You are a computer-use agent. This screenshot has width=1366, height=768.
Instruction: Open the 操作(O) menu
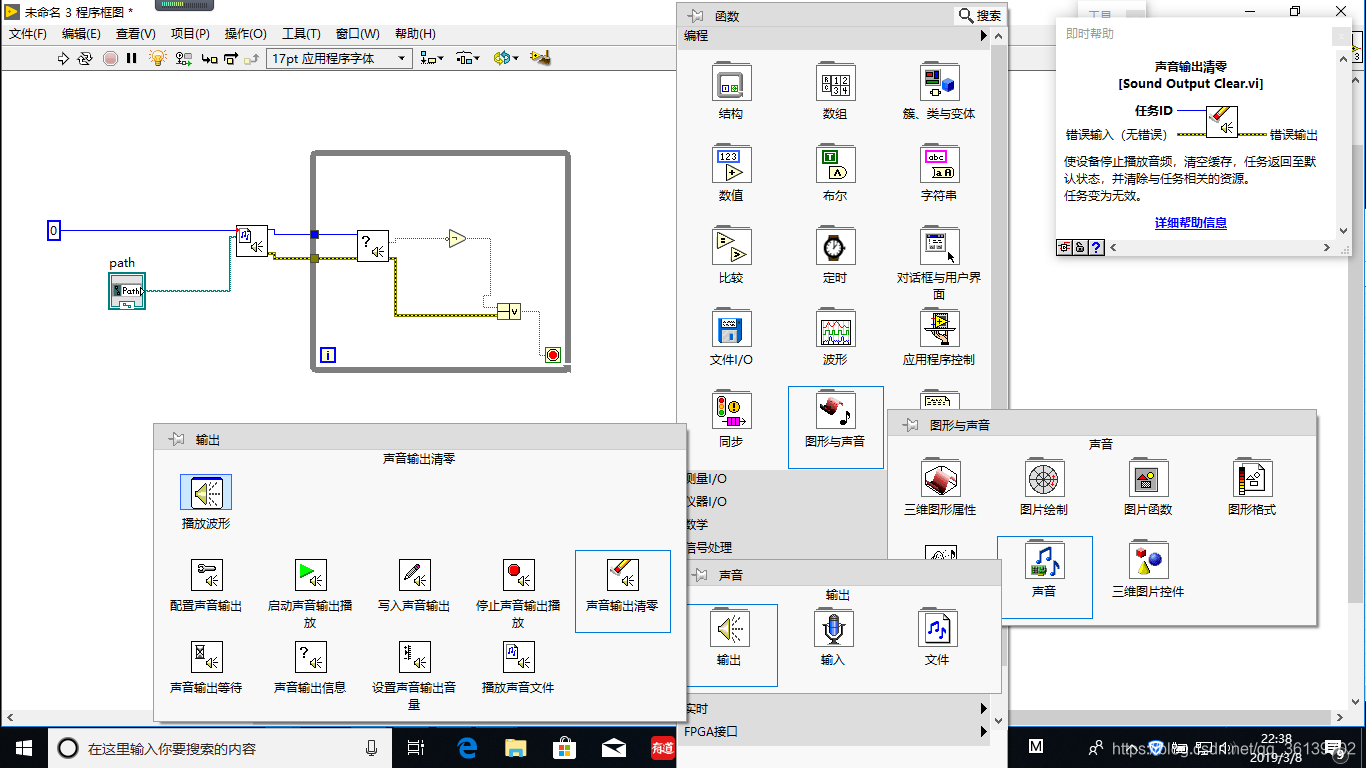245,33
